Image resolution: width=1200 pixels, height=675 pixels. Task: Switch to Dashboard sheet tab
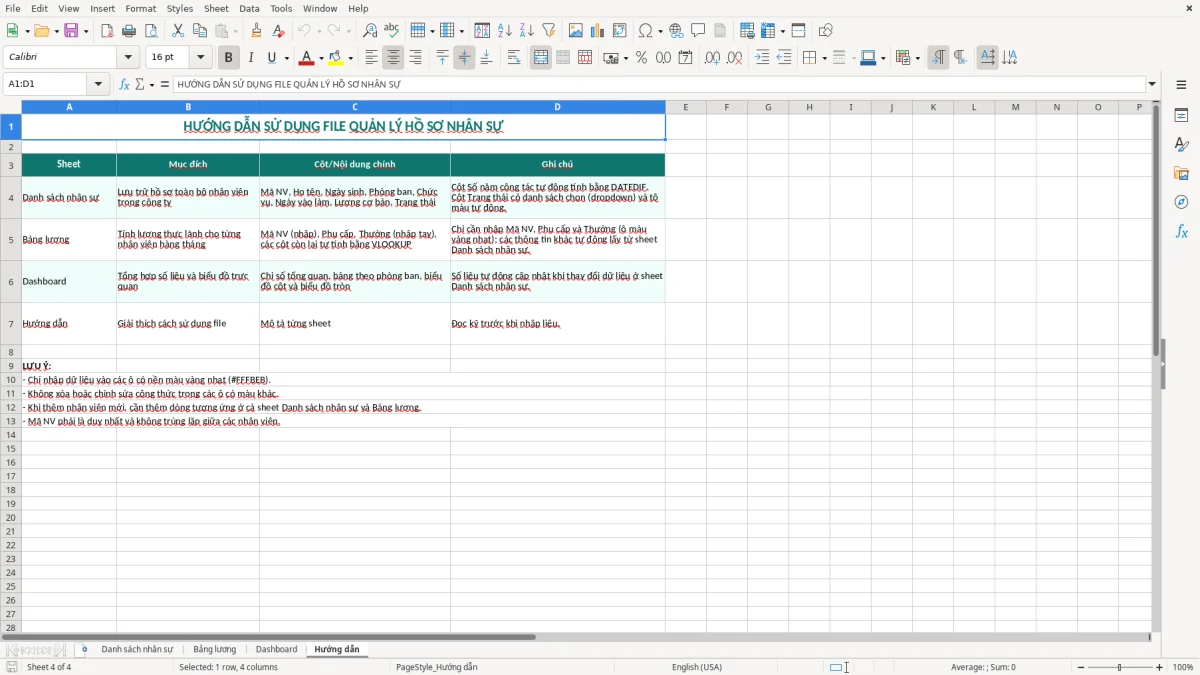276,649
